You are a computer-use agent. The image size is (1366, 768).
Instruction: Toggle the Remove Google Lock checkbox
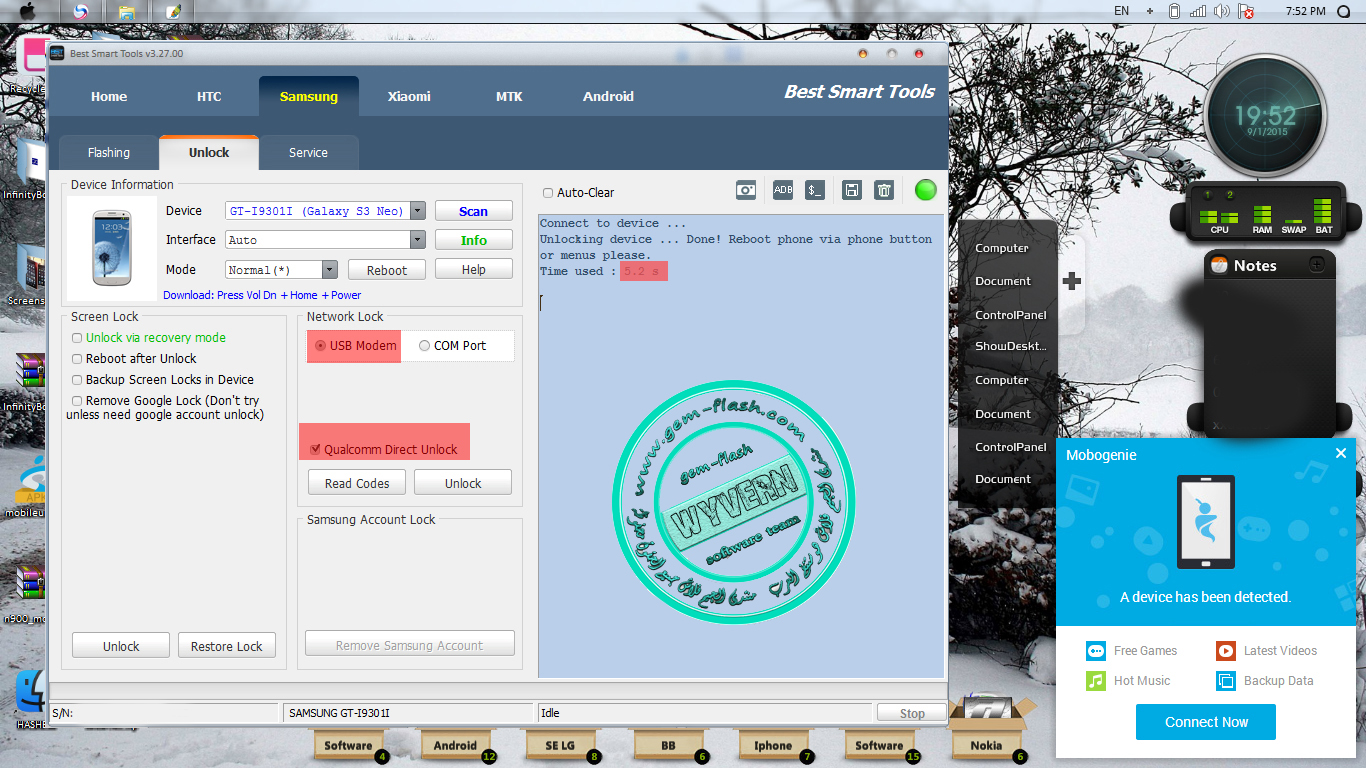click(x=77, y=401)
